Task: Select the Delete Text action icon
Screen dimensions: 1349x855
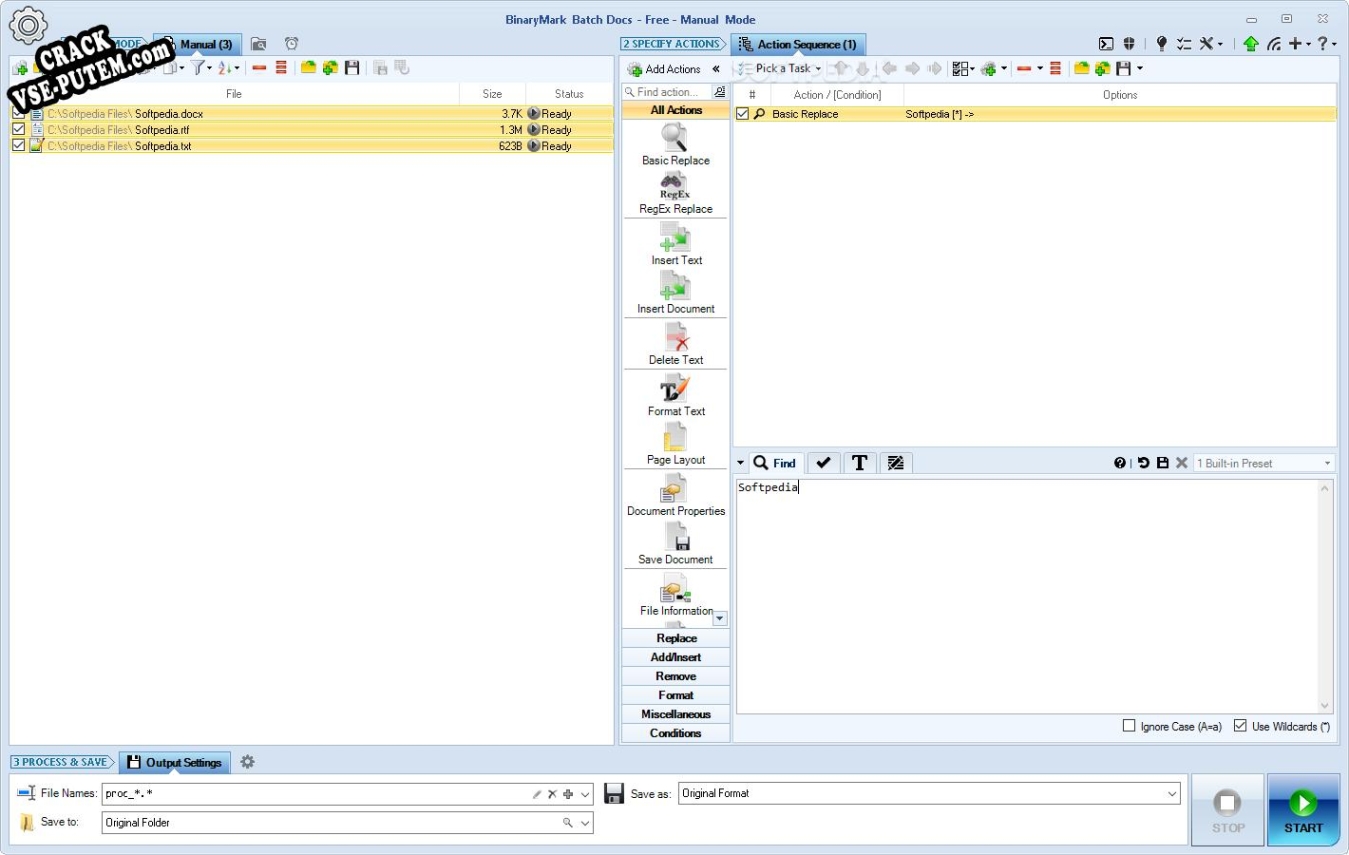Action: (676, 337)
